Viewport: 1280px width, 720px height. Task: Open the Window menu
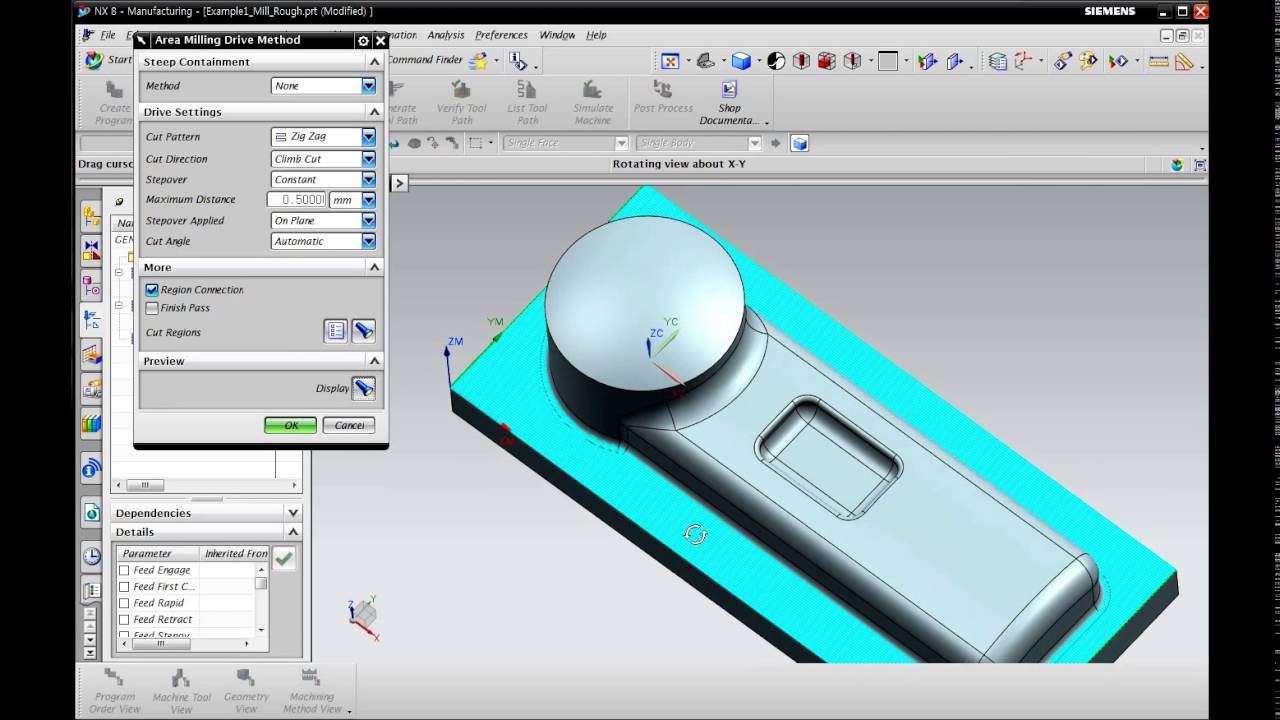click(557, 35)
